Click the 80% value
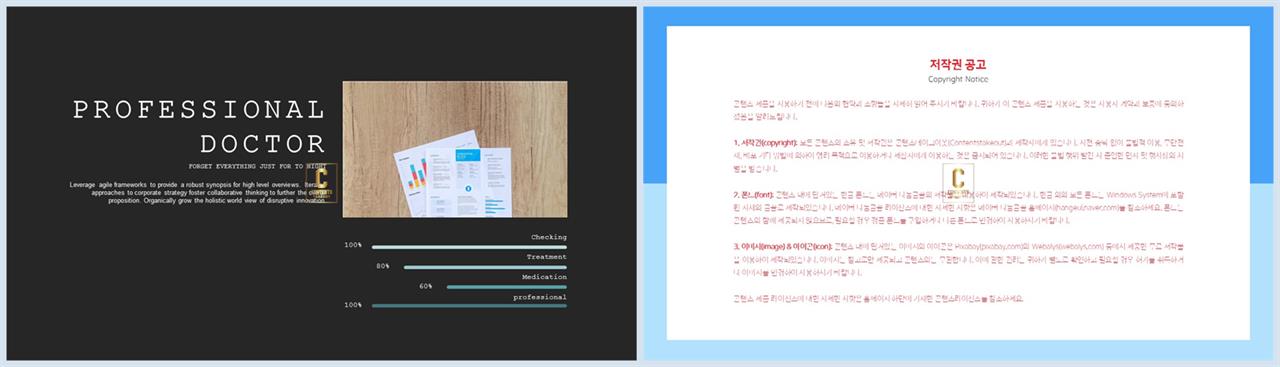This screenshot has width=1280, height=367. (383, 266)
